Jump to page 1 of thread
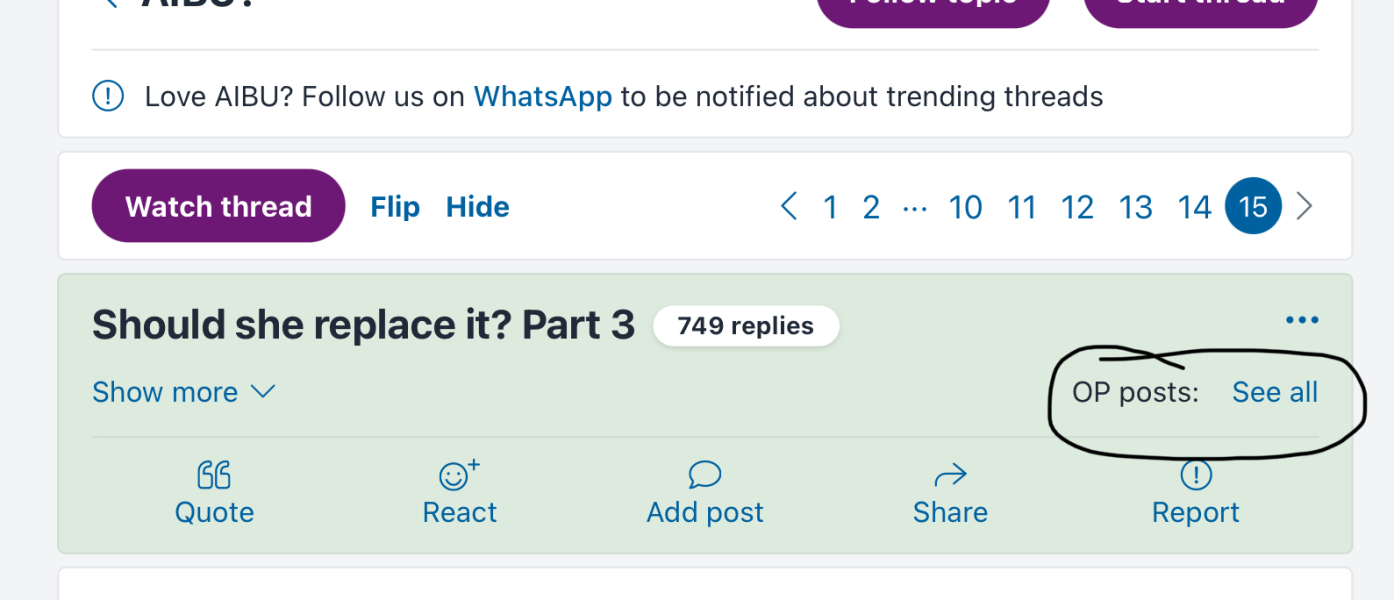The width and height of the screenshot is (1394, 600). [830, 207]
